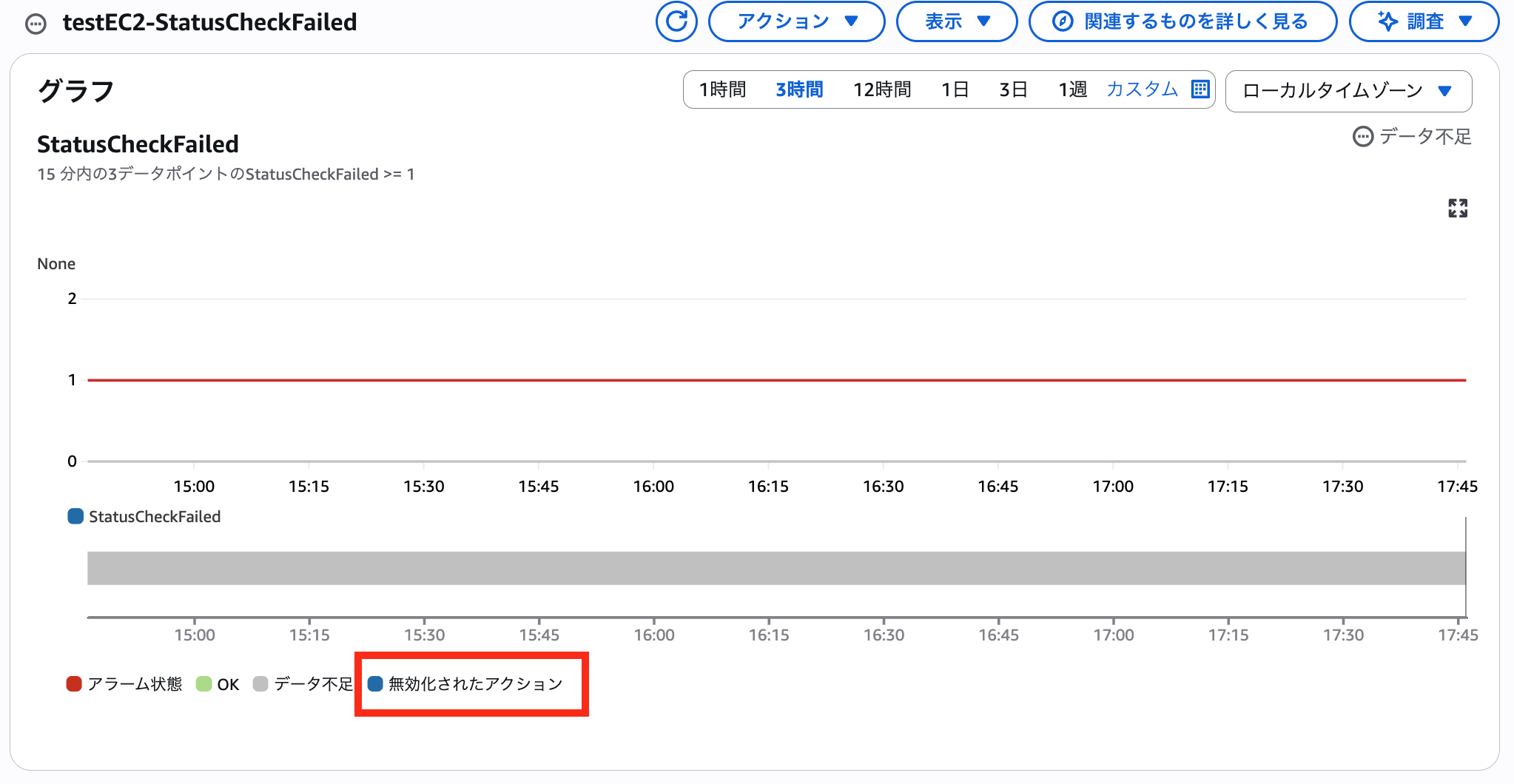Select the 1時間 time range
The width and height of the screenshot is (1514, 784).
click(x=722, y=89)
